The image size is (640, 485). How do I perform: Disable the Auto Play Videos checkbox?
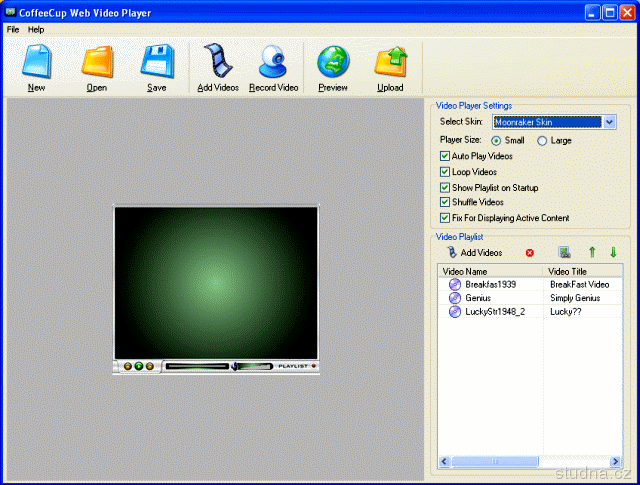click(445, 157)
